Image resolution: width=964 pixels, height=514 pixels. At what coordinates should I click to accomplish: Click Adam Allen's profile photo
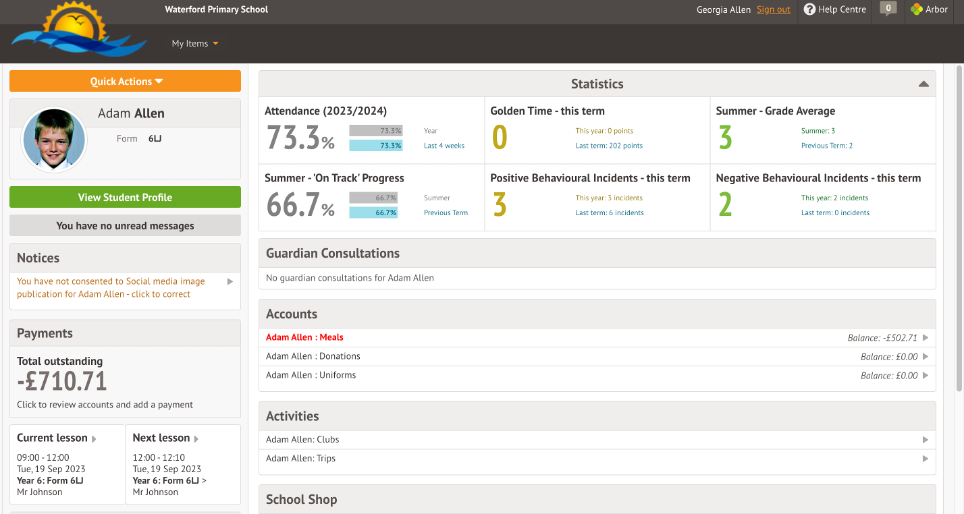pyautogui.click(x=52, y=138)
